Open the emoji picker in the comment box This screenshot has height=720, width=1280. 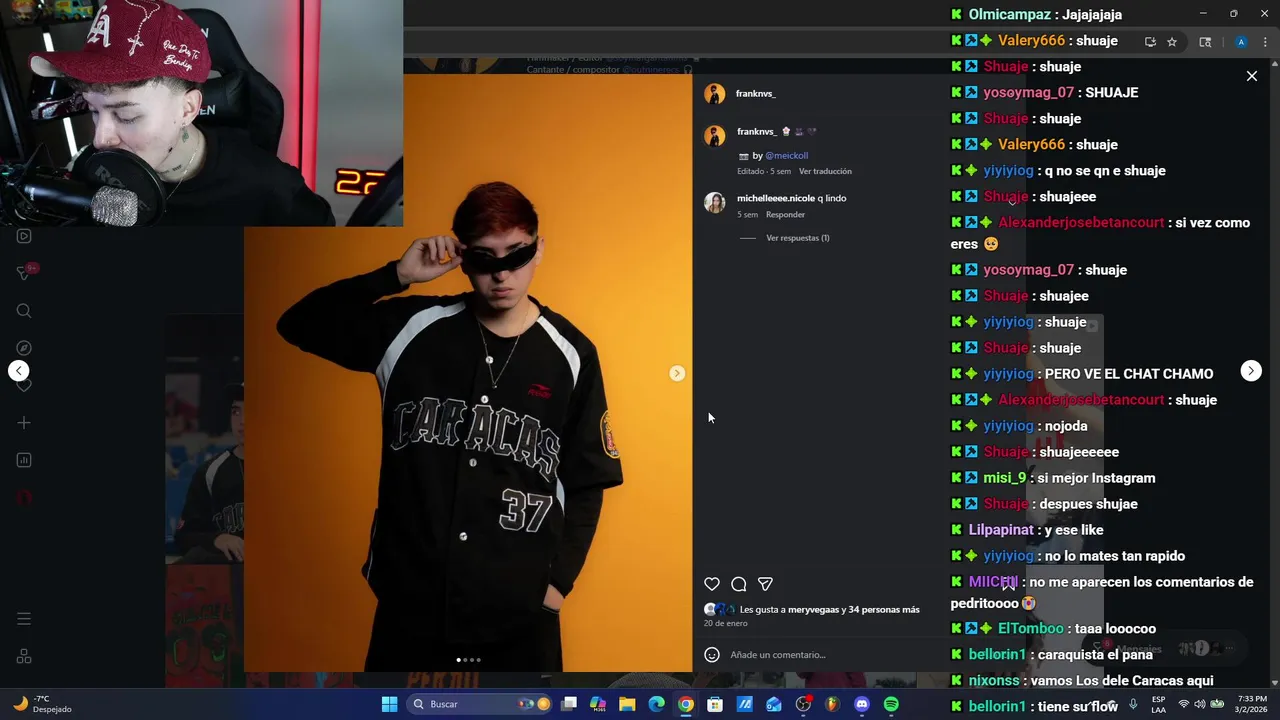point(712,655)
